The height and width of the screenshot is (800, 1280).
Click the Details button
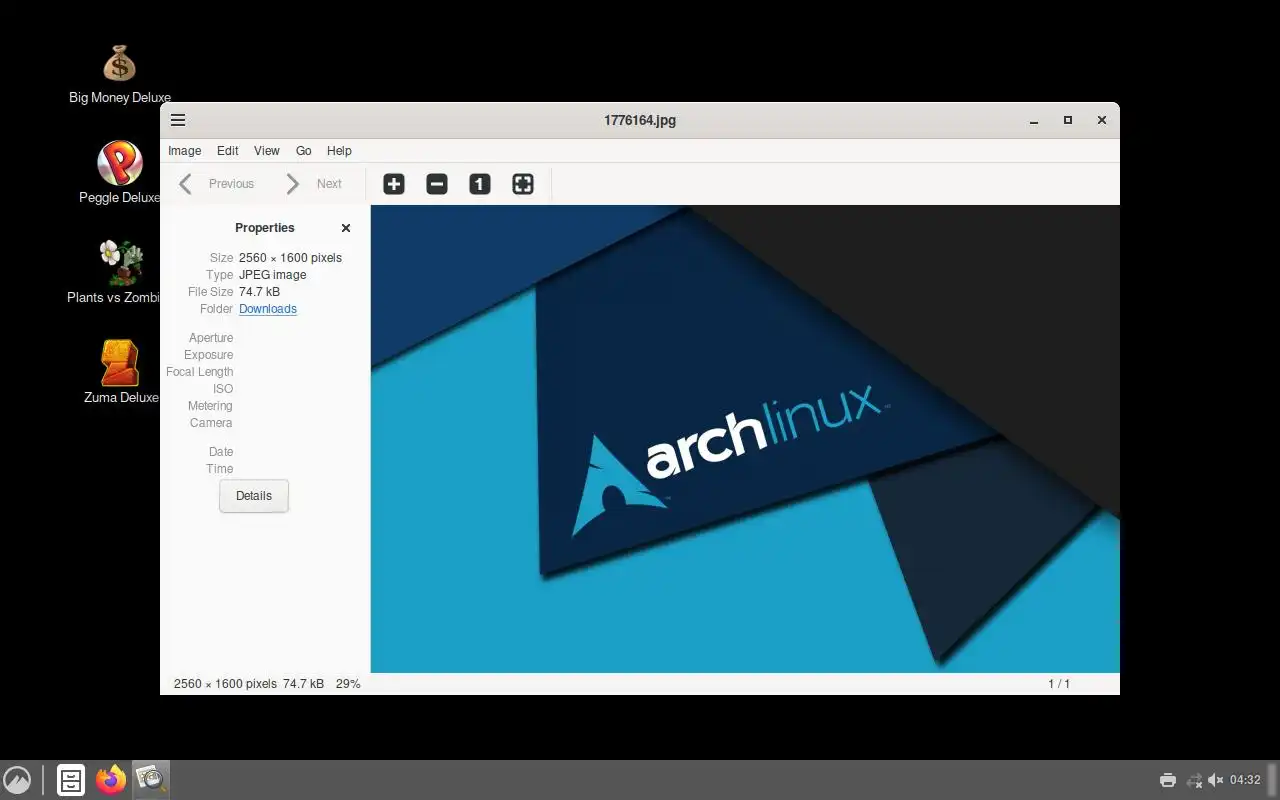click(x=254, y=496)
